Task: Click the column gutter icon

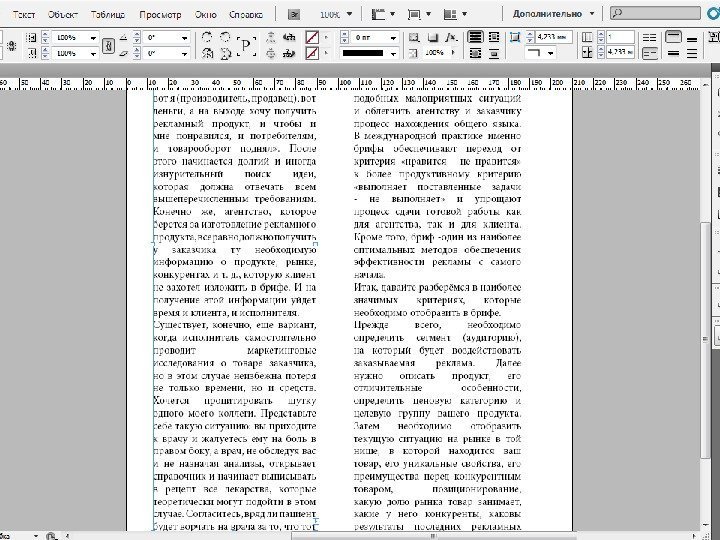Action: pos(587,53)
